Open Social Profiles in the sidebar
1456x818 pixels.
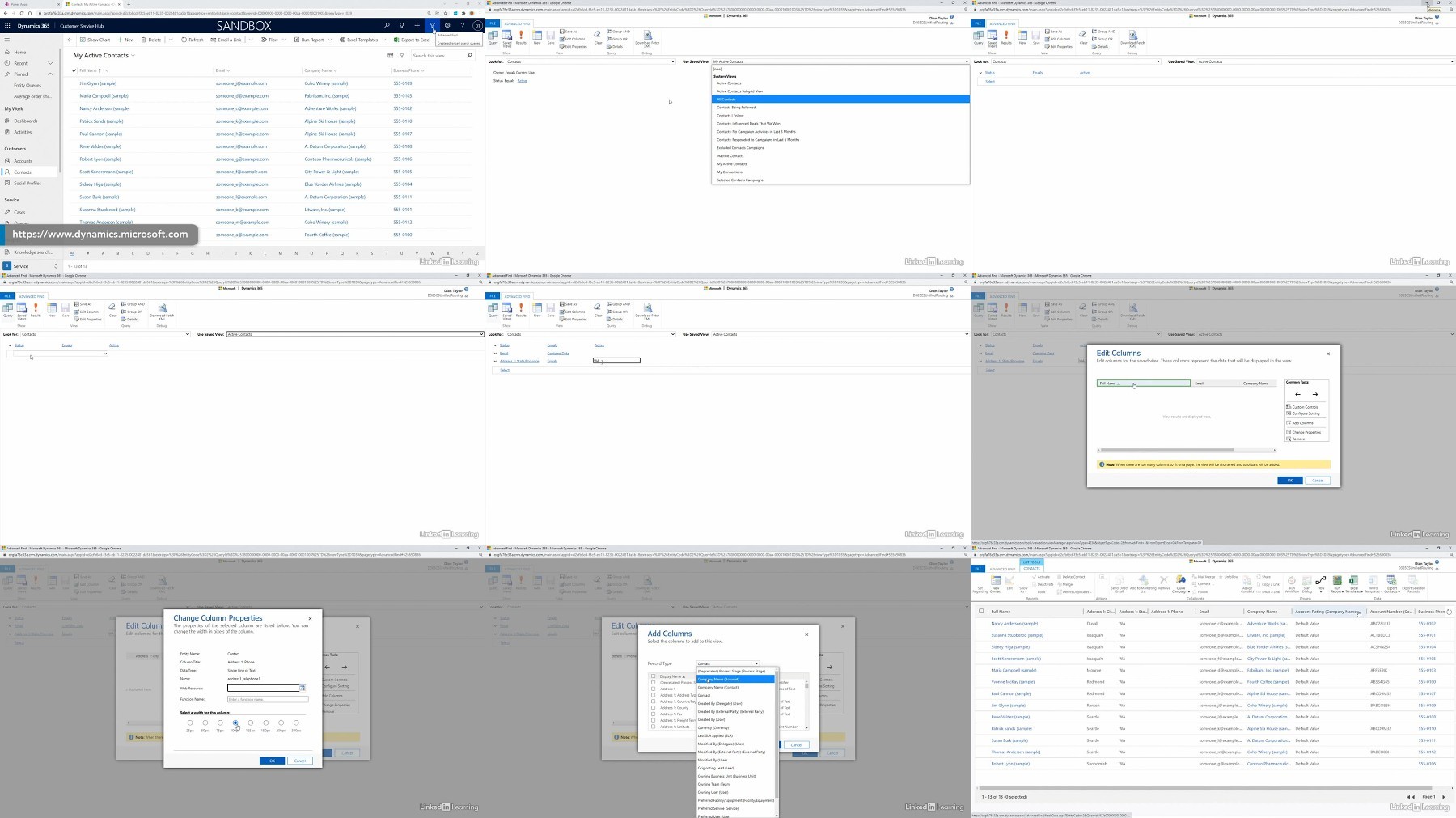(x=27, y=183)
